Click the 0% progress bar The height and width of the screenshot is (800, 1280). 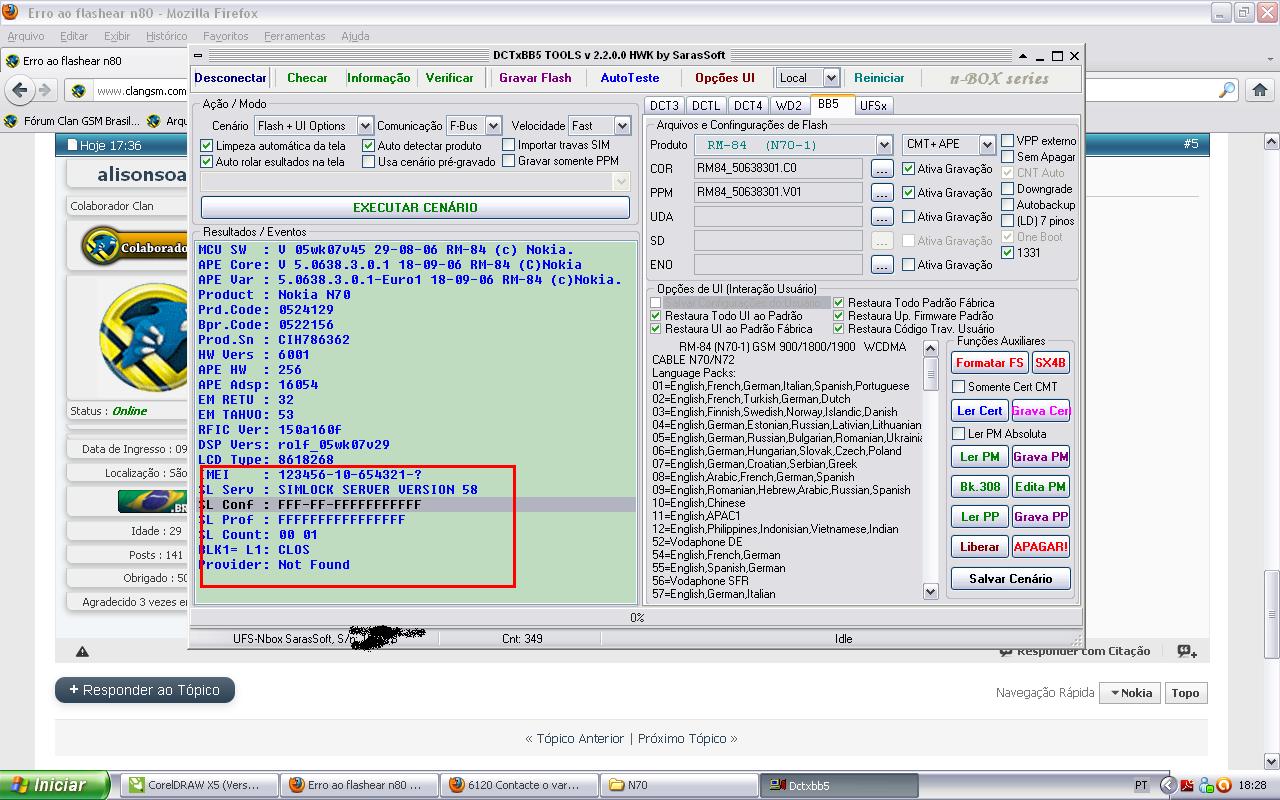coord(636,618)
